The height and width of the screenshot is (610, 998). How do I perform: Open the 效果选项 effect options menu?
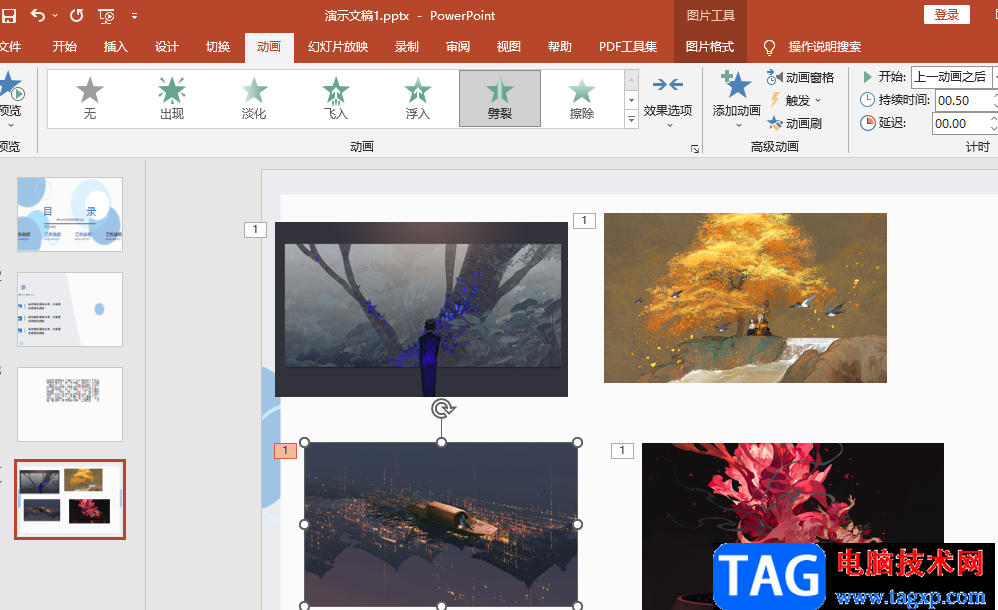(668, 101)
